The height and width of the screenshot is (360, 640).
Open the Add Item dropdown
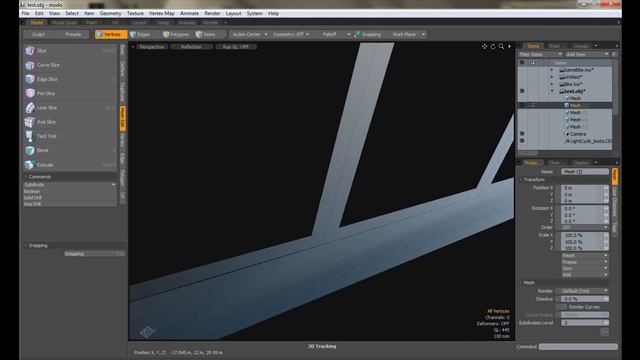(587, 54)
